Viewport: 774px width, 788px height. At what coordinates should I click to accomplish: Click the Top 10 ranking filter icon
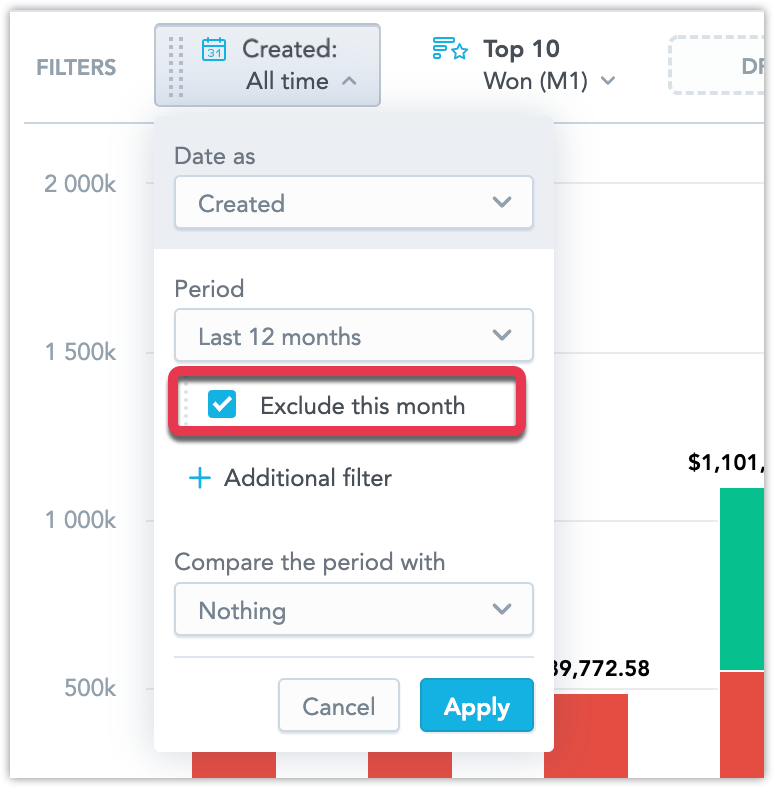(x=450, y=49)
